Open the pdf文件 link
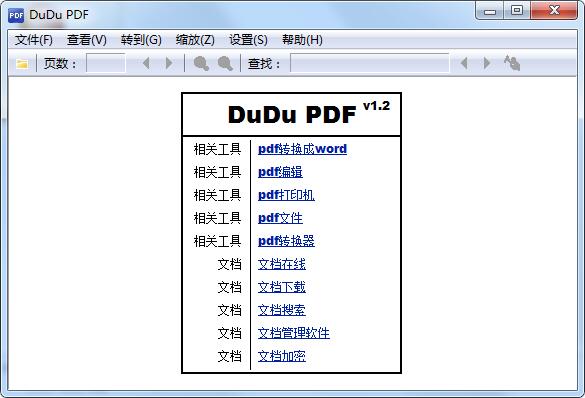Image resolution: width=585 pixels, height=398 pixels. pos(280,218)
